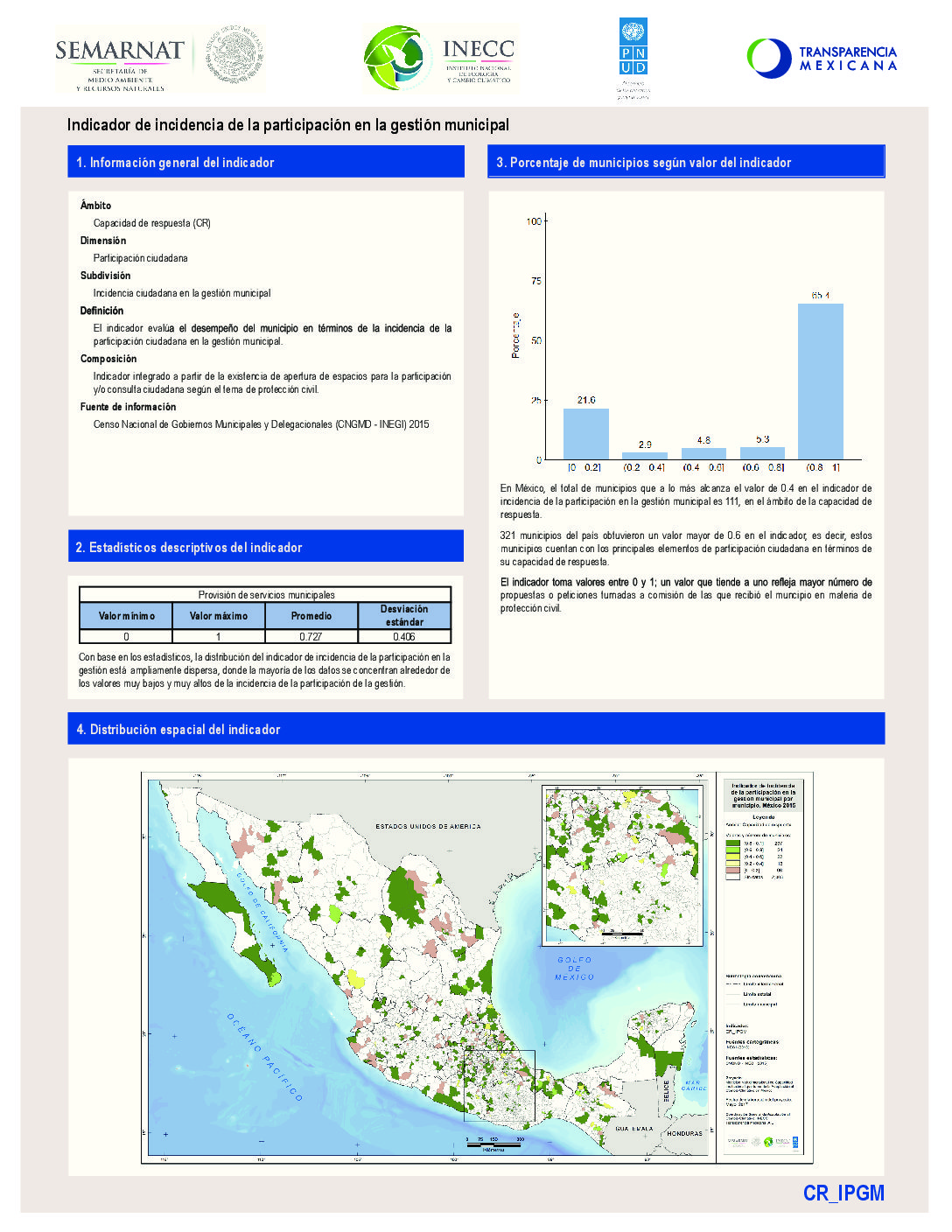Click the 'Definición' label
The height and width of the screenshot is (1232, 952).
[101, 311]
